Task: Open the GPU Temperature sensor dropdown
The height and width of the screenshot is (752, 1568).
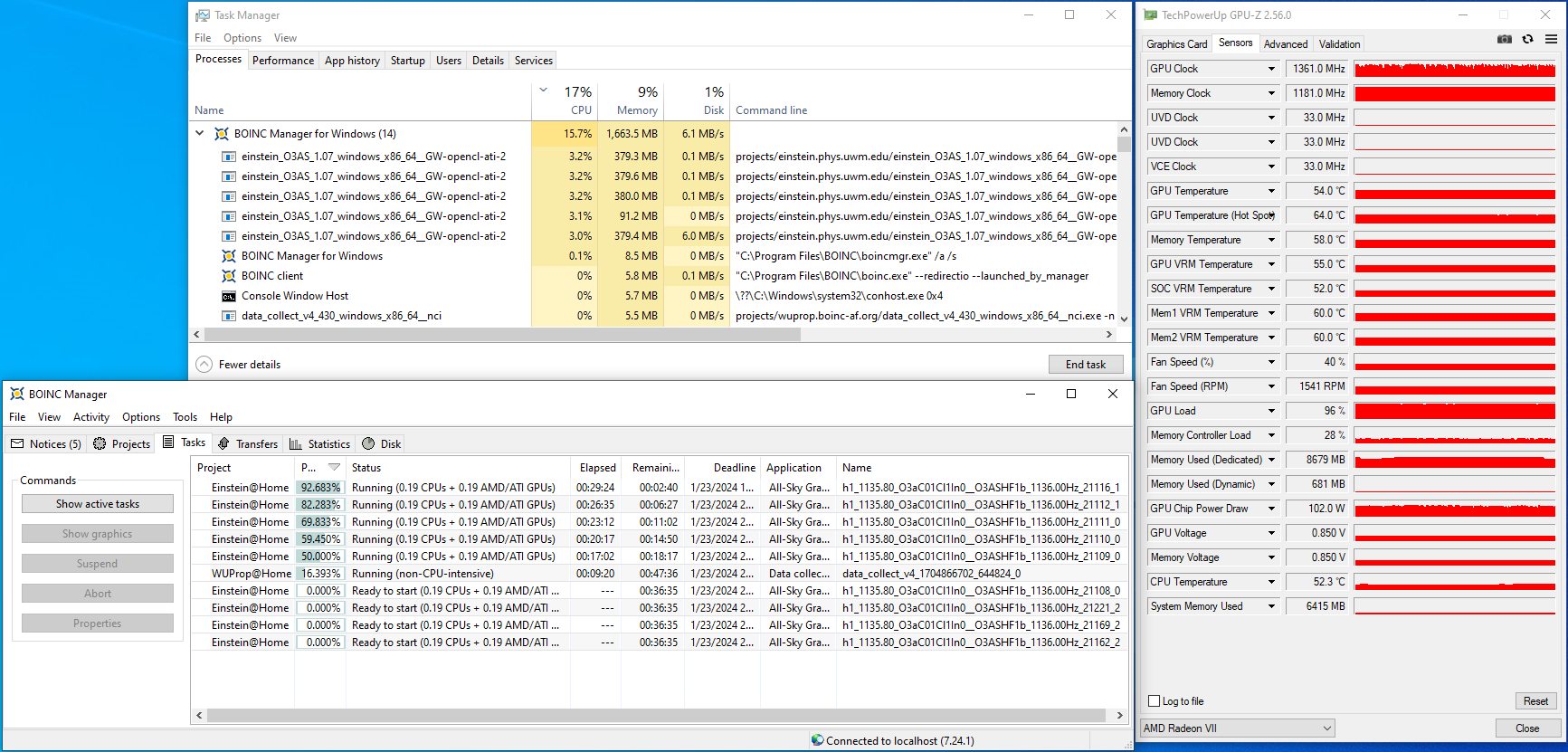Action: tap(1271, 191)
